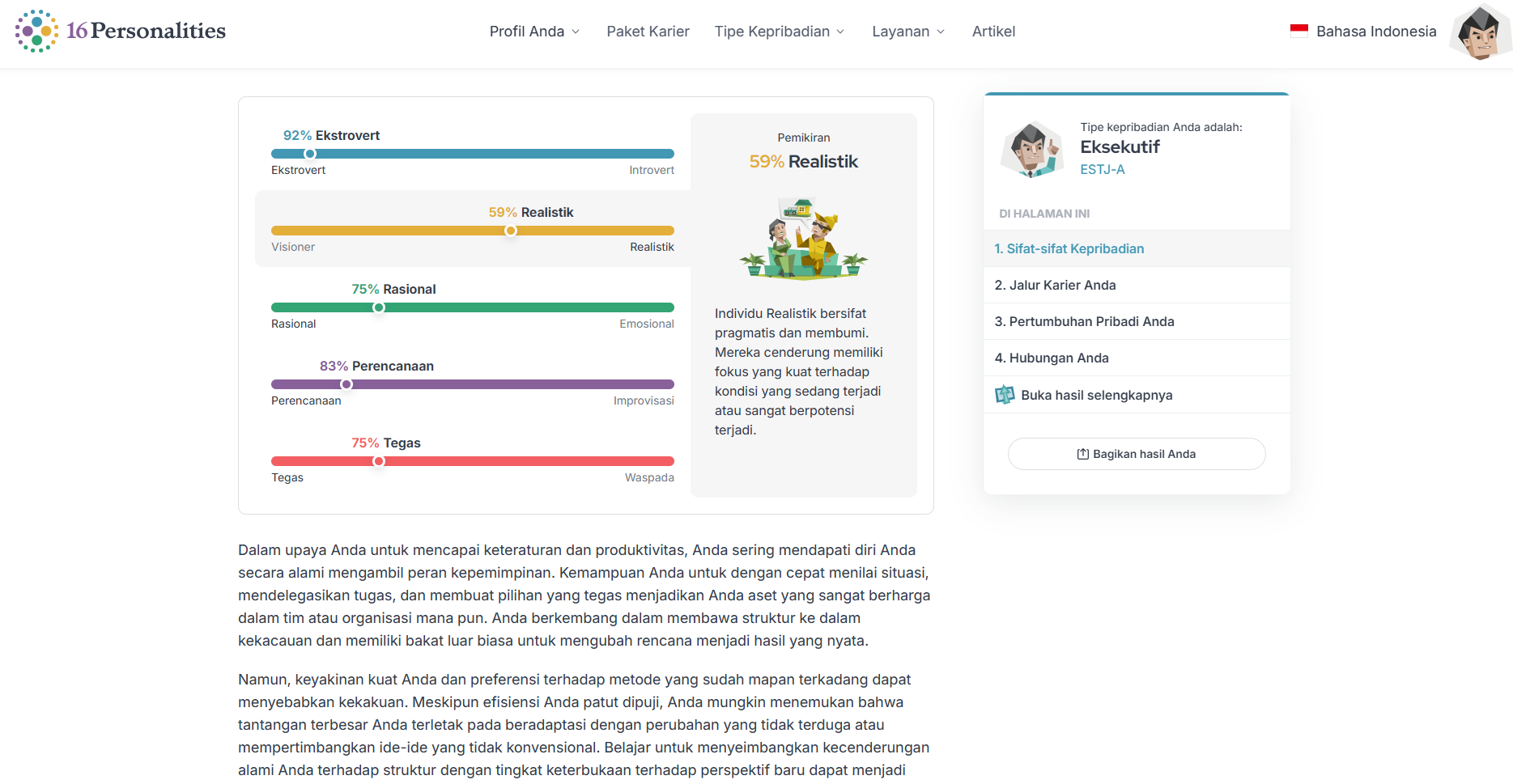
Task: Open the Paket Karier page
Action: pos(648,32)
